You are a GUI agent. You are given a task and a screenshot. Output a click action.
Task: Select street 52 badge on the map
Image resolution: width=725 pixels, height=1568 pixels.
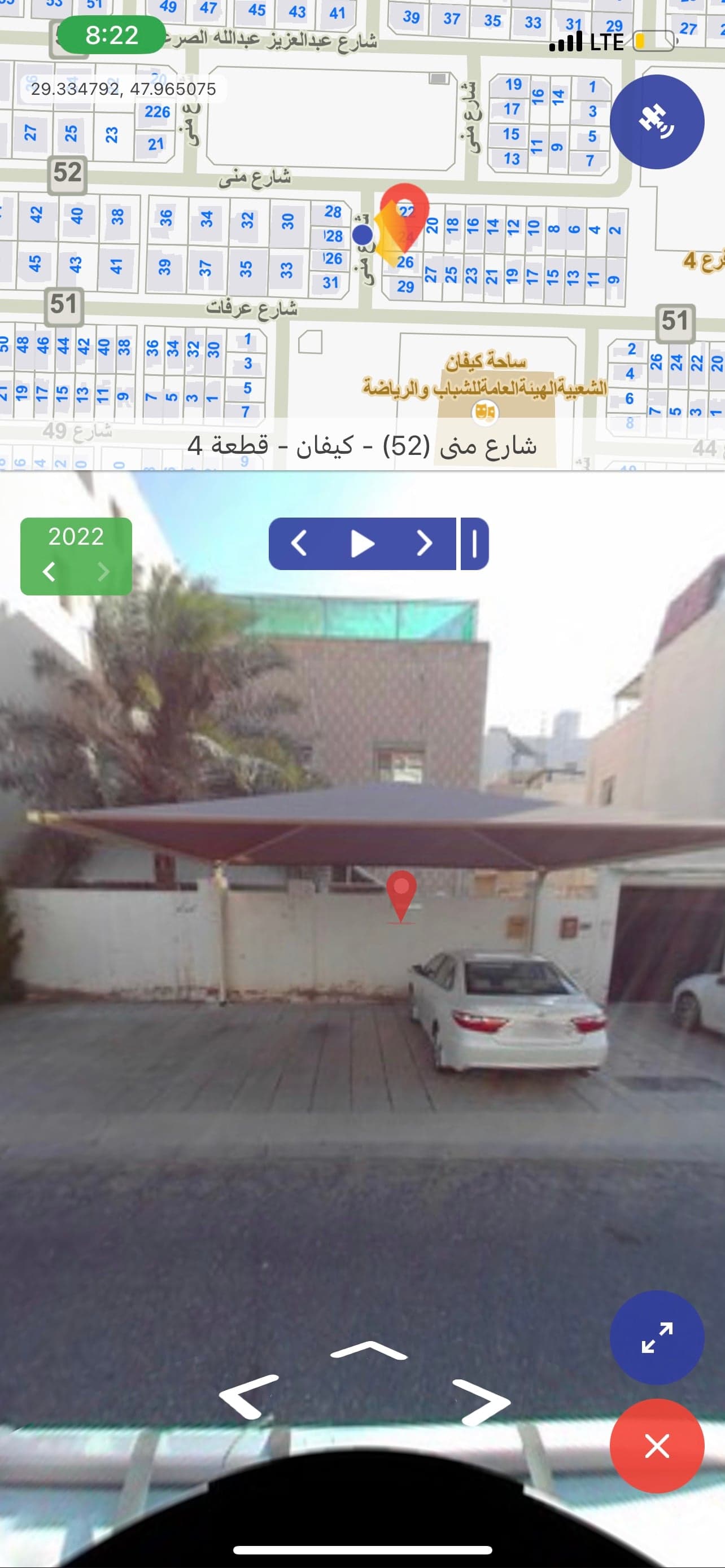tap(68, 173)
